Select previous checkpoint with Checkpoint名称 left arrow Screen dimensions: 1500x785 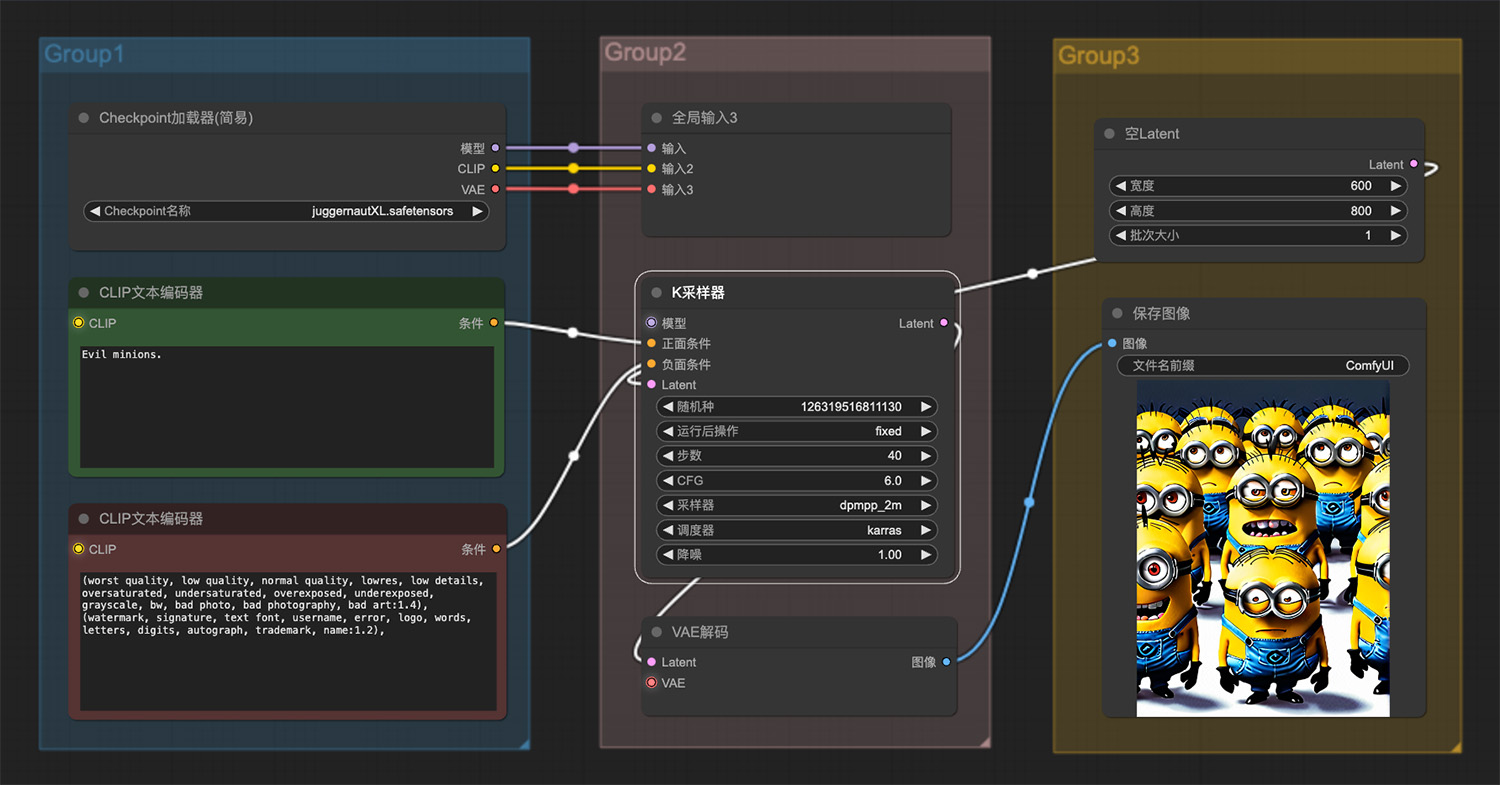click(95, 211)
